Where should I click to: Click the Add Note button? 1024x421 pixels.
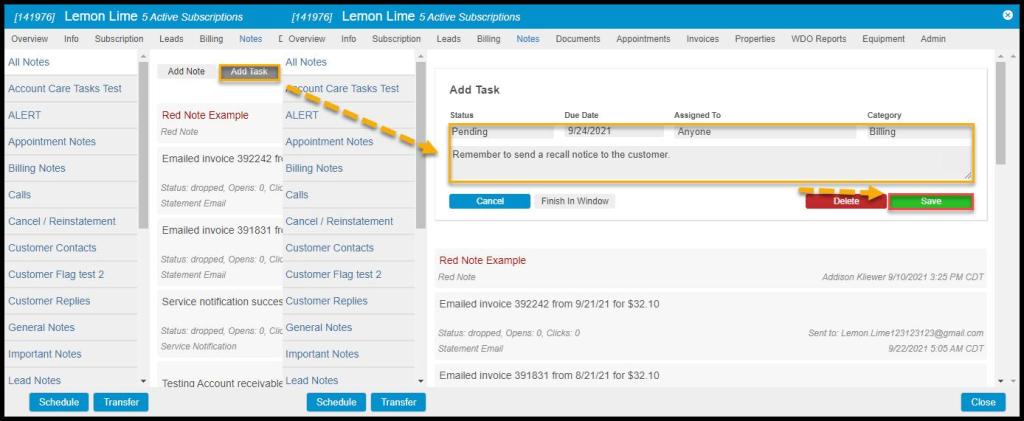click(x=186, y=72)
